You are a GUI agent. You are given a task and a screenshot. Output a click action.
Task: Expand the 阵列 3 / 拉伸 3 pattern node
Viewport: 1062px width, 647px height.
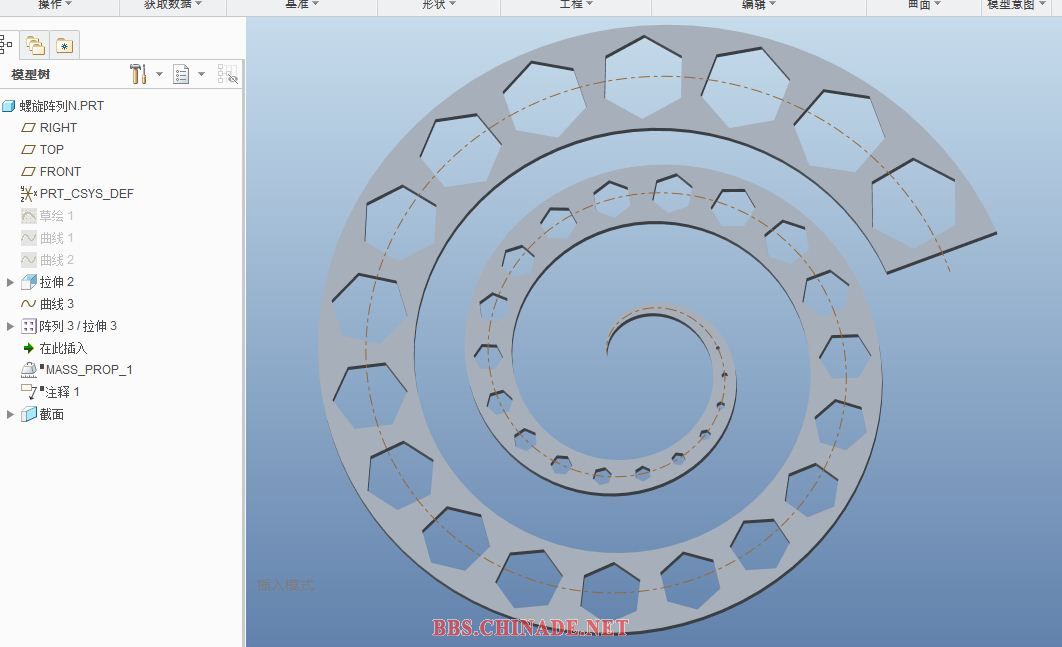10,326
